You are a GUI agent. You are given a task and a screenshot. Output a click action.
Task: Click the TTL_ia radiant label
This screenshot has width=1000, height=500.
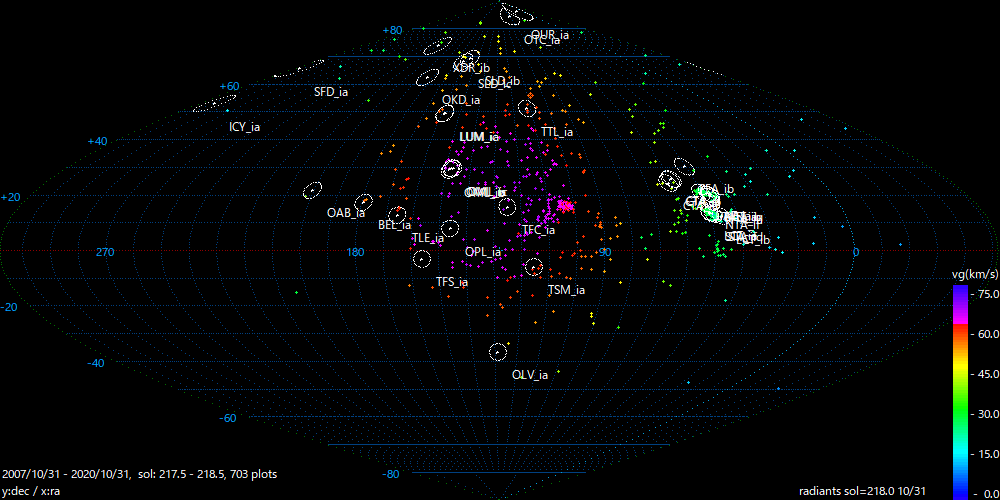click(x=557, y=132)
